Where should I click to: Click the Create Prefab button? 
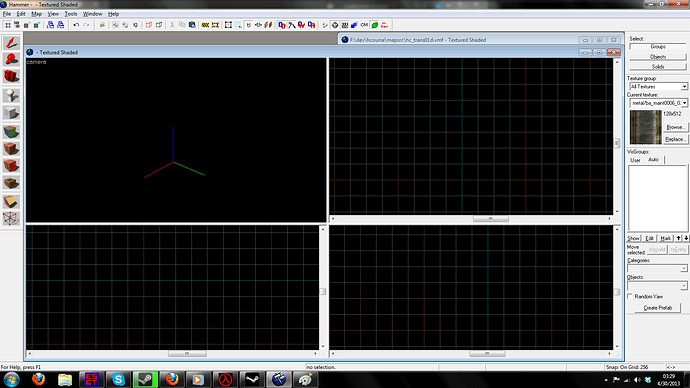point(658,308)
